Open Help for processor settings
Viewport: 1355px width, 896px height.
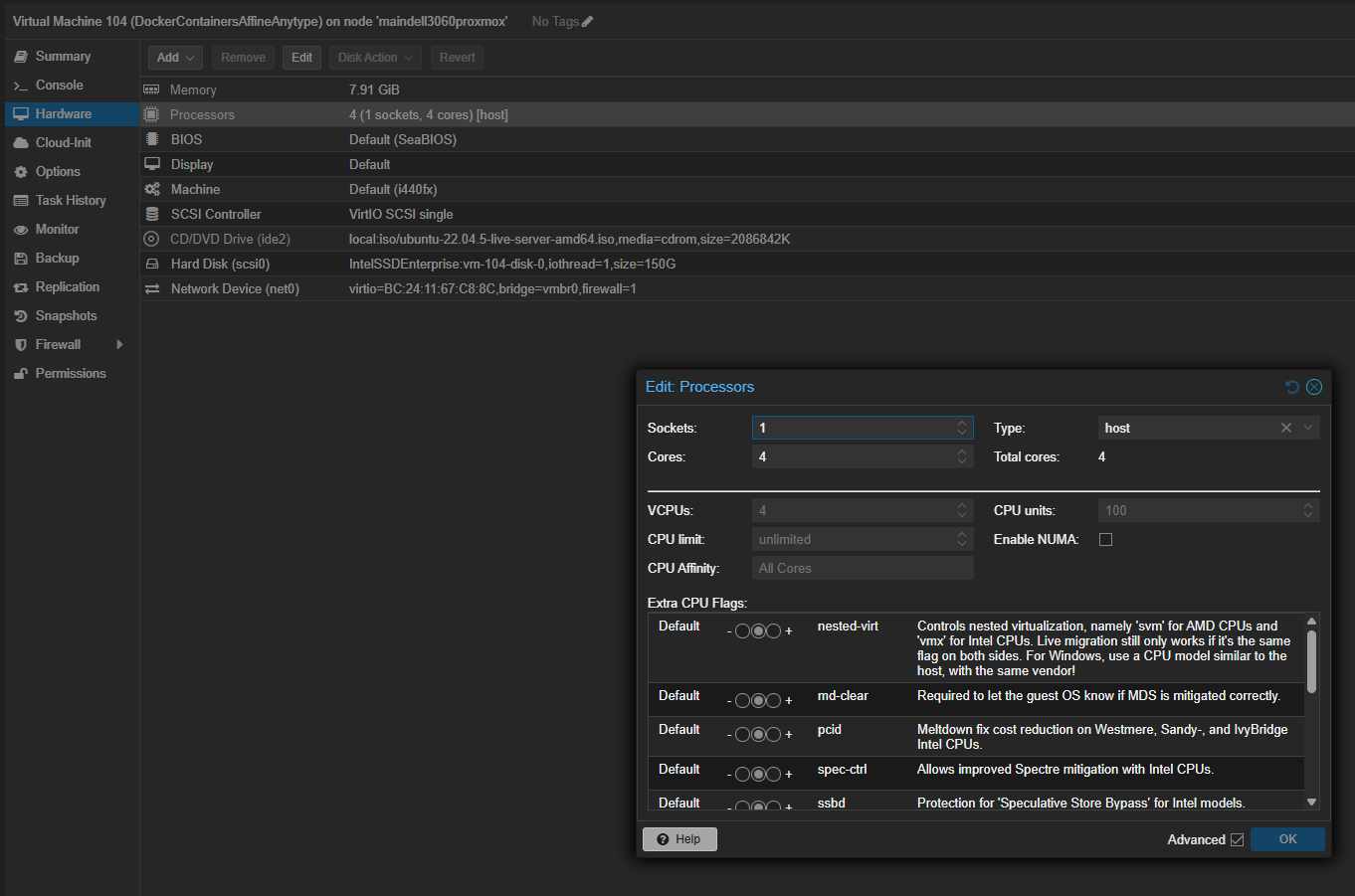point(679,839)
